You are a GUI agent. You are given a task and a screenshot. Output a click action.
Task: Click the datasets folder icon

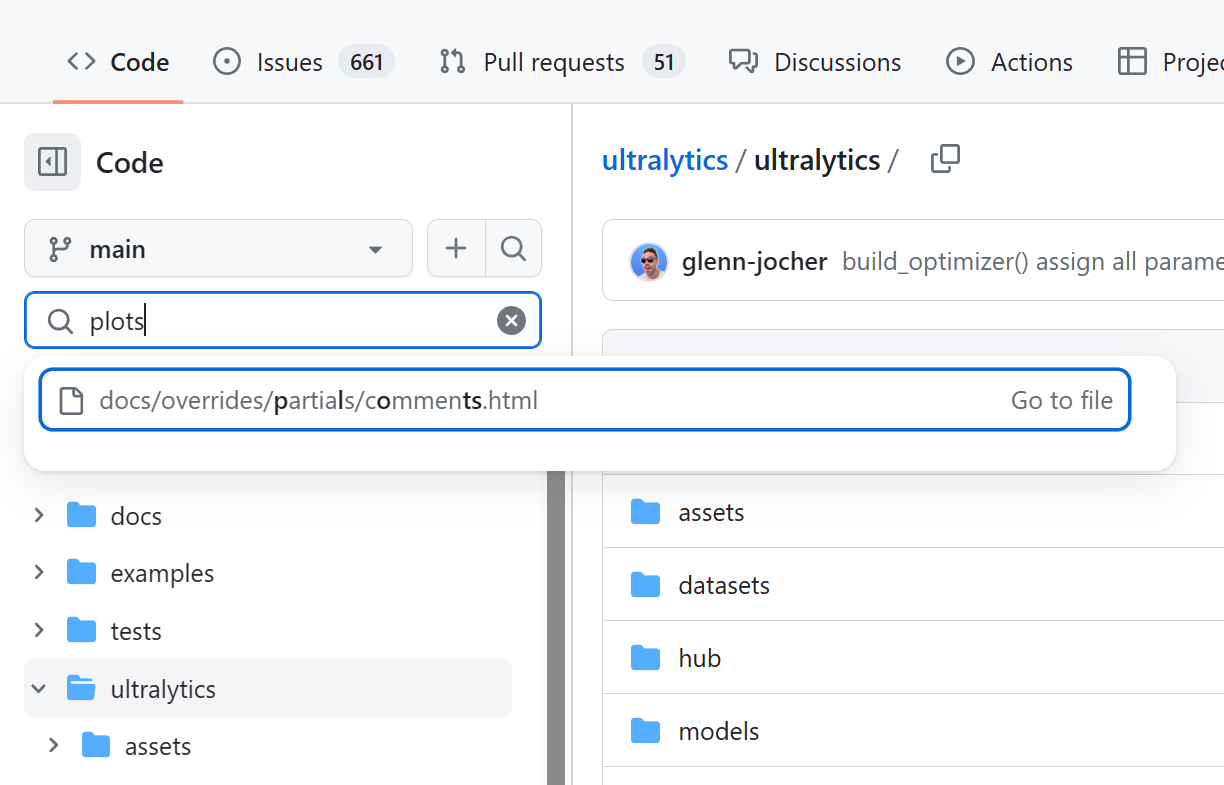pos(646,585)
